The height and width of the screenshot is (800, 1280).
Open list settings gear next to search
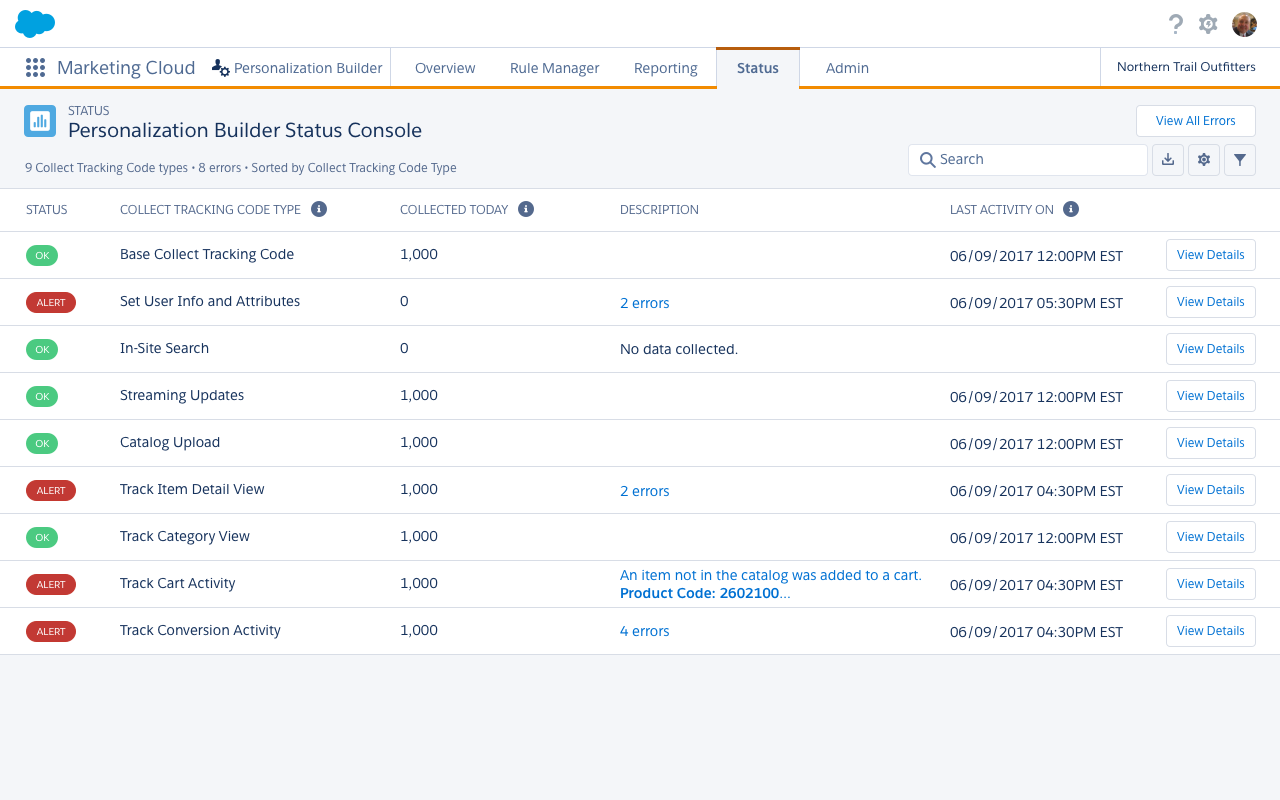1204,160
